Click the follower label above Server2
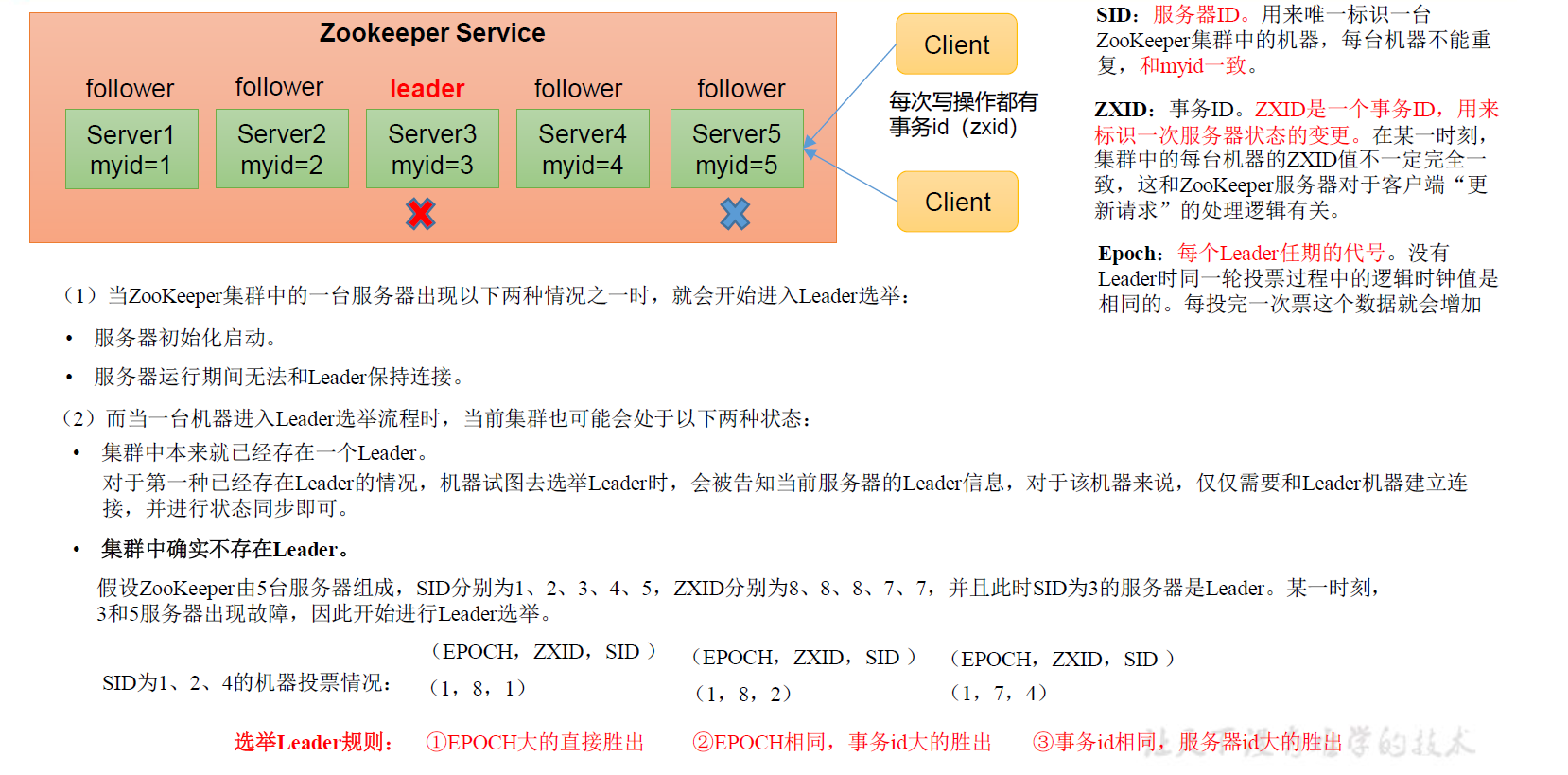The image size is (1568, 775). tap(279, 87)
